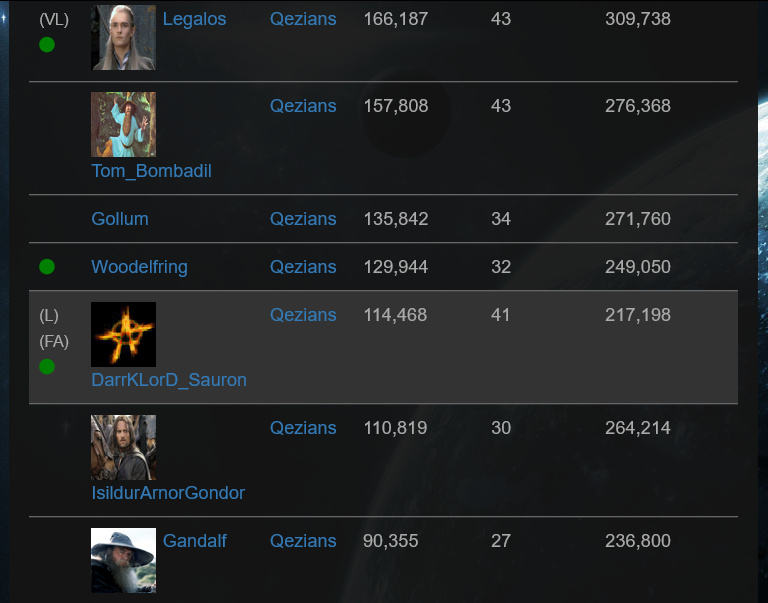Click DarrKLorD_Sauron's flaming star avatar
Screen dimensions: 768x603
tap(123, 334)
